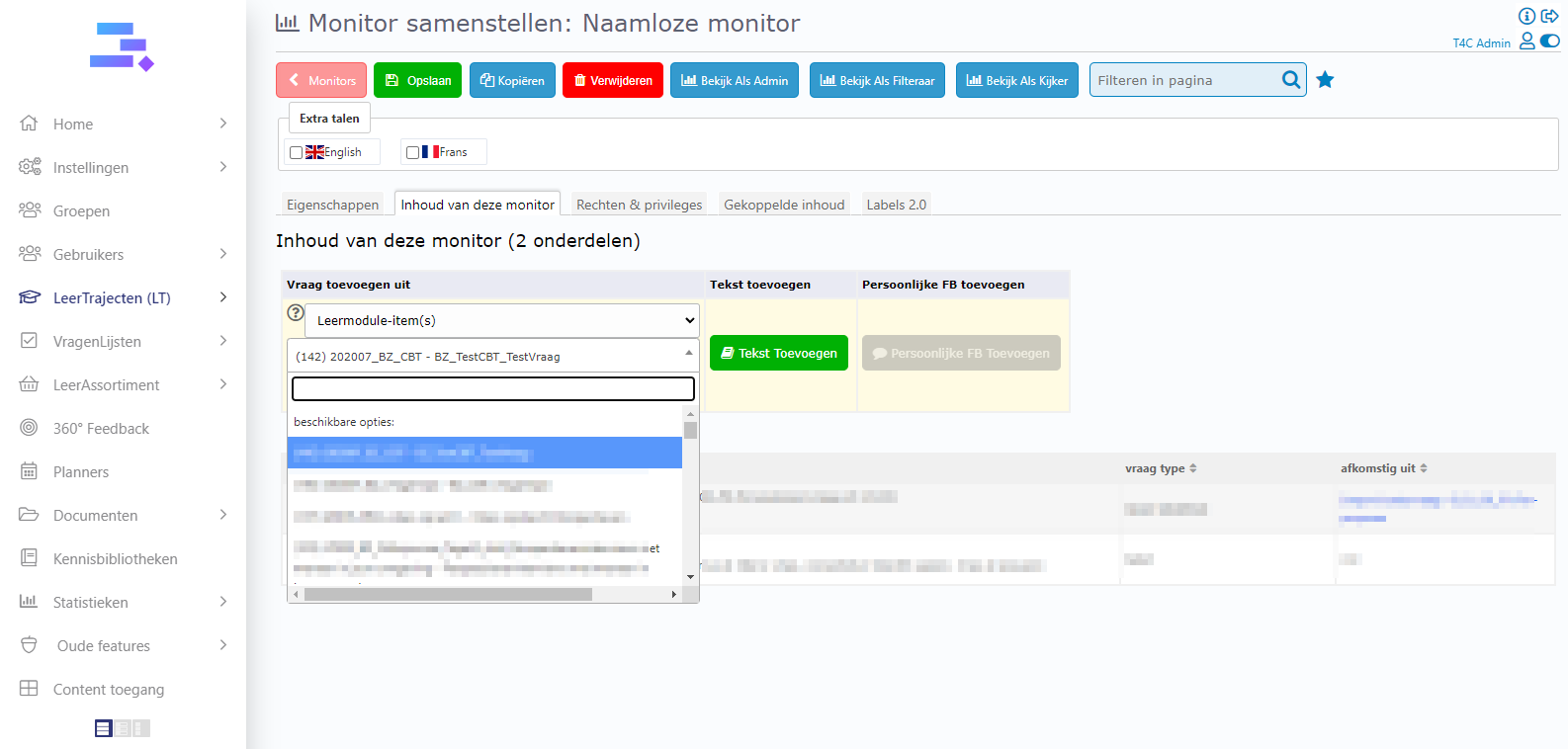
Task: Click the search magnifier icon
Action: (1290, 80)
